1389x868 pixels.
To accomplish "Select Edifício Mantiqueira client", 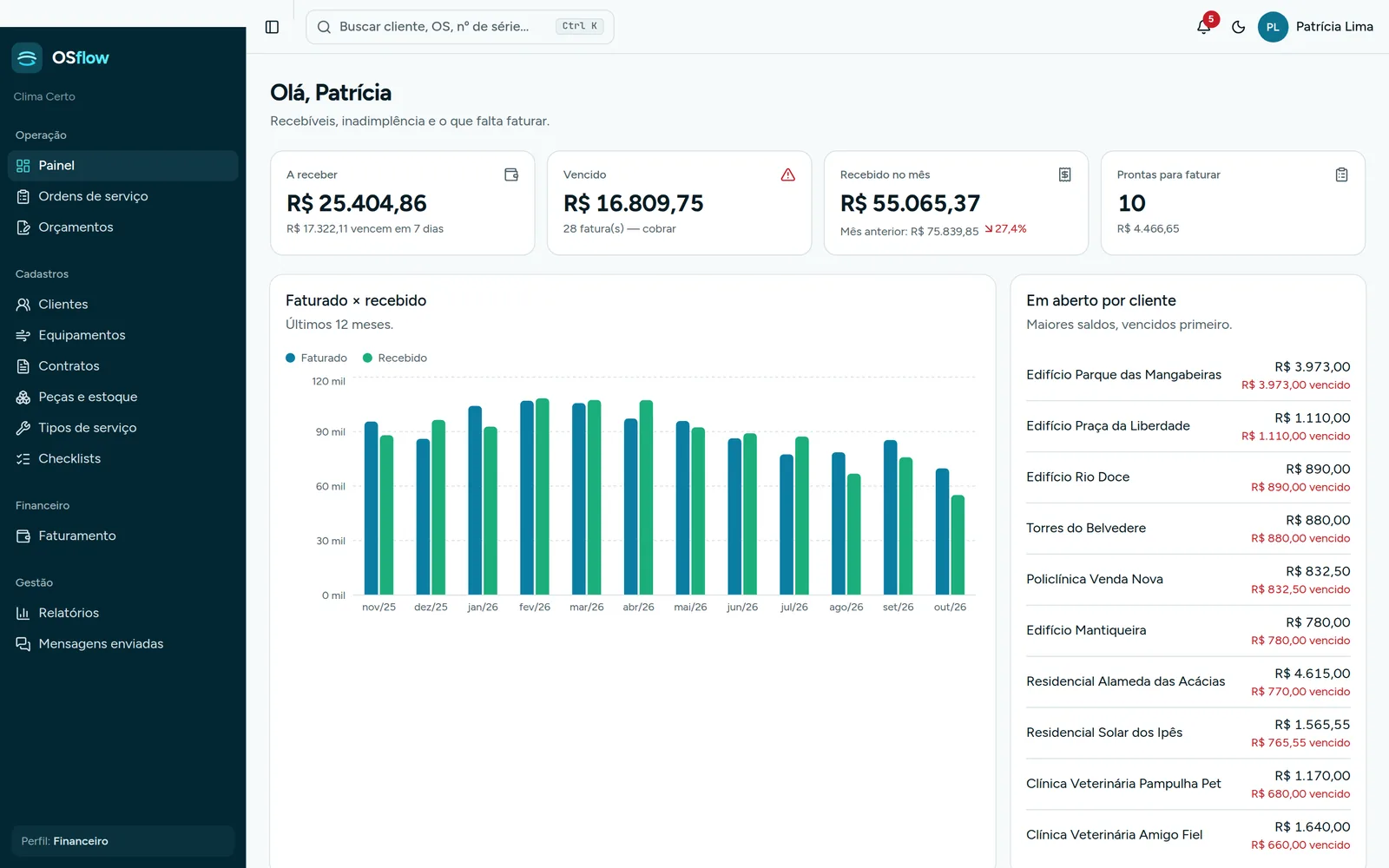I will [x=1188, y=631].
